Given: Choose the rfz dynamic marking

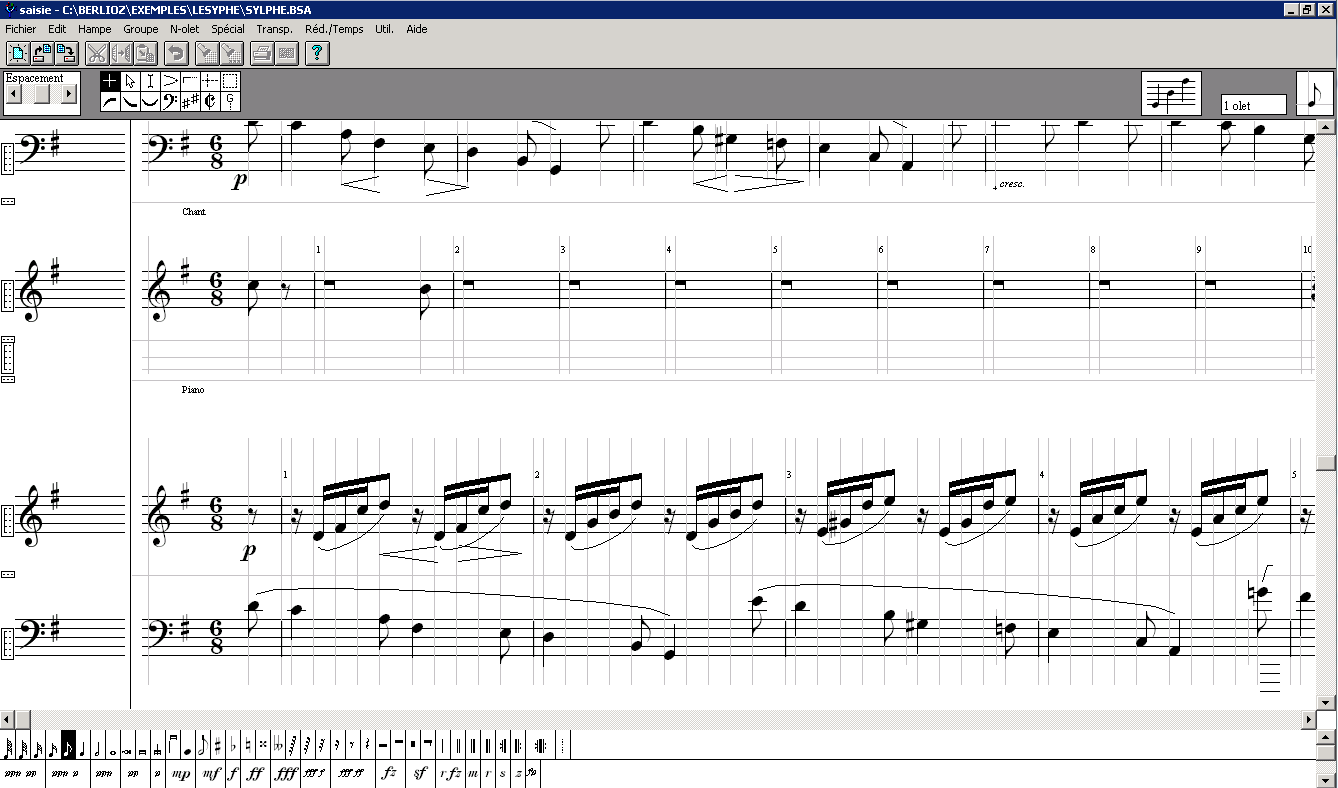Looking at the screenshot, I should point(451,773).
